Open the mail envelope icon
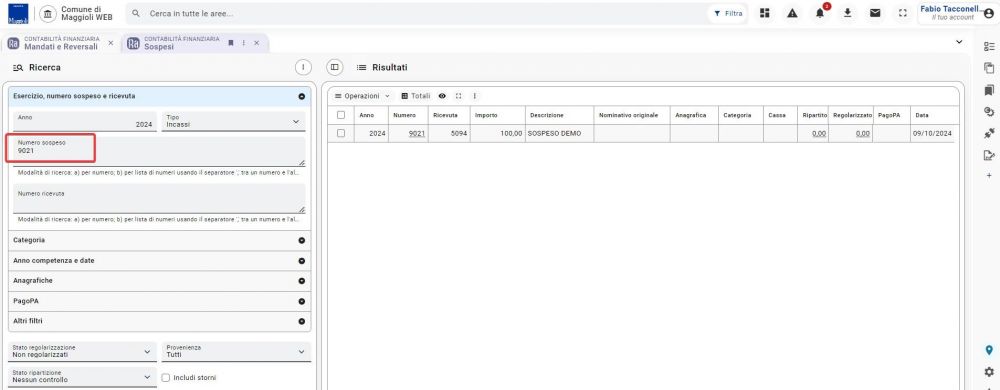 (875, 13)
